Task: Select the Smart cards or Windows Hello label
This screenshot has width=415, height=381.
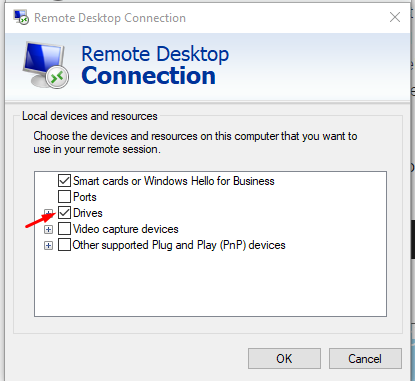Action: 174,181
